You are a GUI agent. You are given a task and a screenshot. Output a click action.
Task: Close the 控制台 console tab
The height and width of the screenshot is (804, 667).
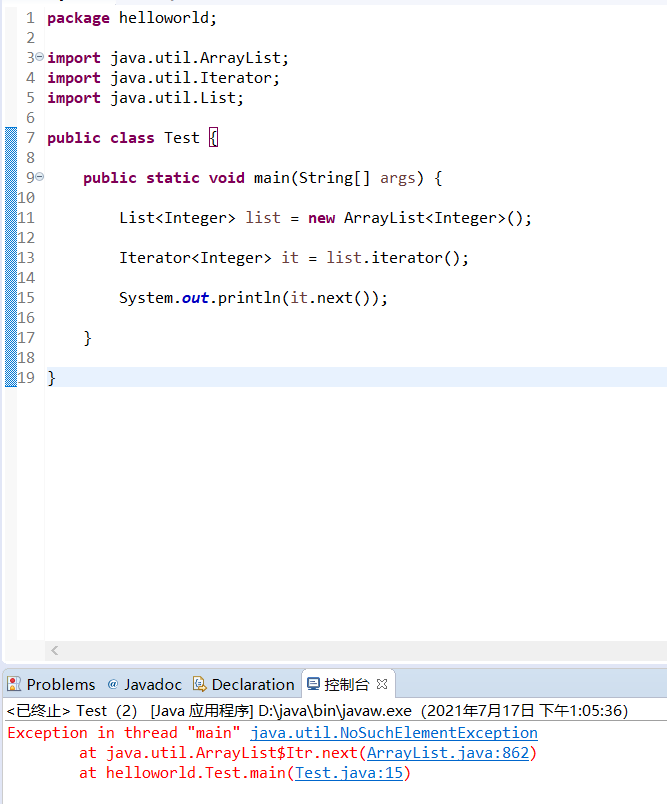(x=382, y=684)
